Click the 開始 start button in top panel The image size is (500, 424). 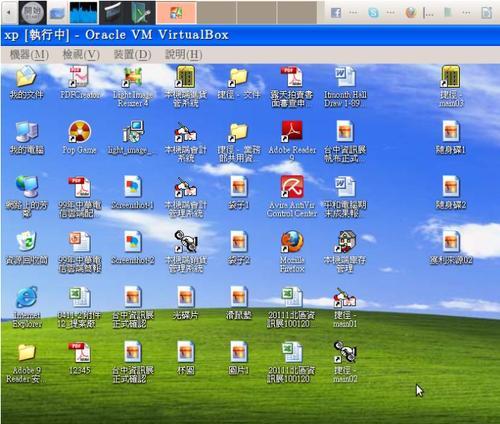(x=33, y=13)
